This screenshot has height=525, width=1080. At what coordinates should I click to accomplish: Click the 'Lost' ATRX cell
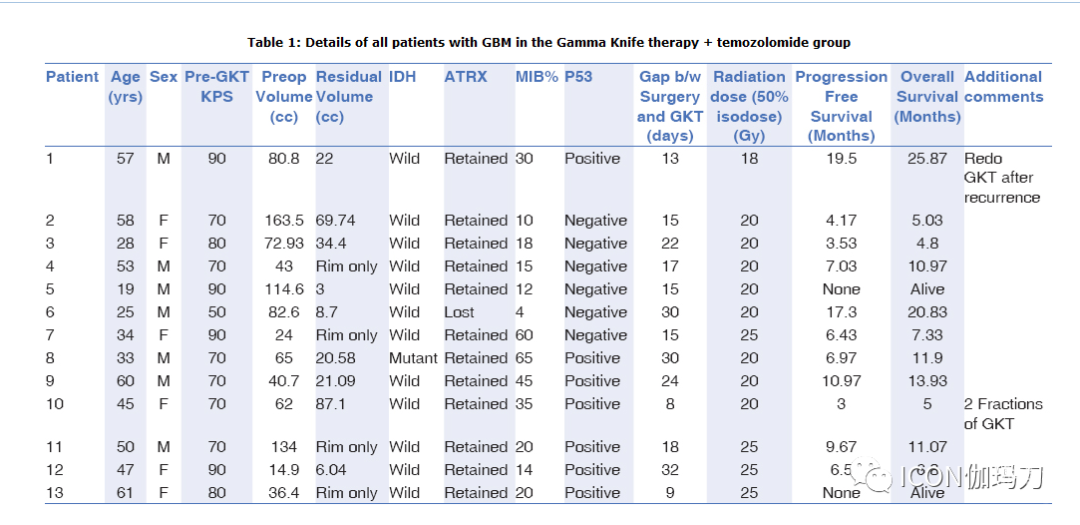pos(461,312)
